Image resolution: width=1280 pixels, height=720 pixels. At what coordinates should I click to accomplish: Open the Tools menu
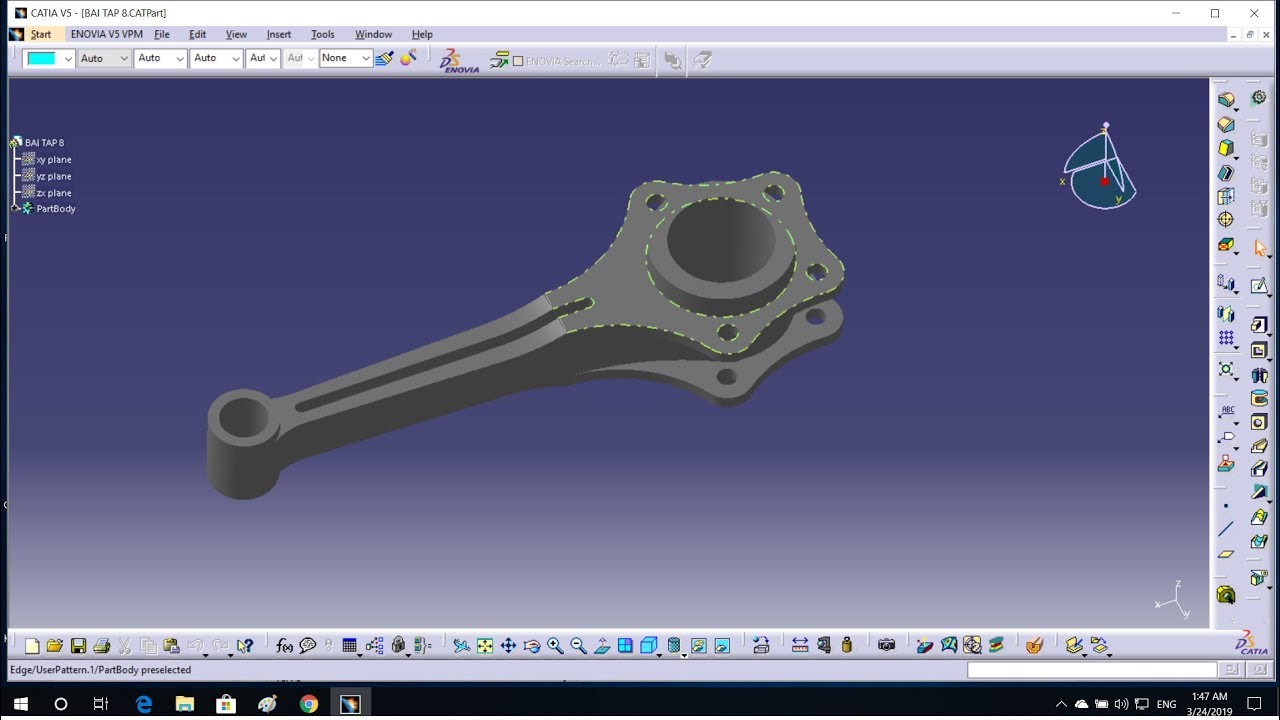(x=323, y=34)
